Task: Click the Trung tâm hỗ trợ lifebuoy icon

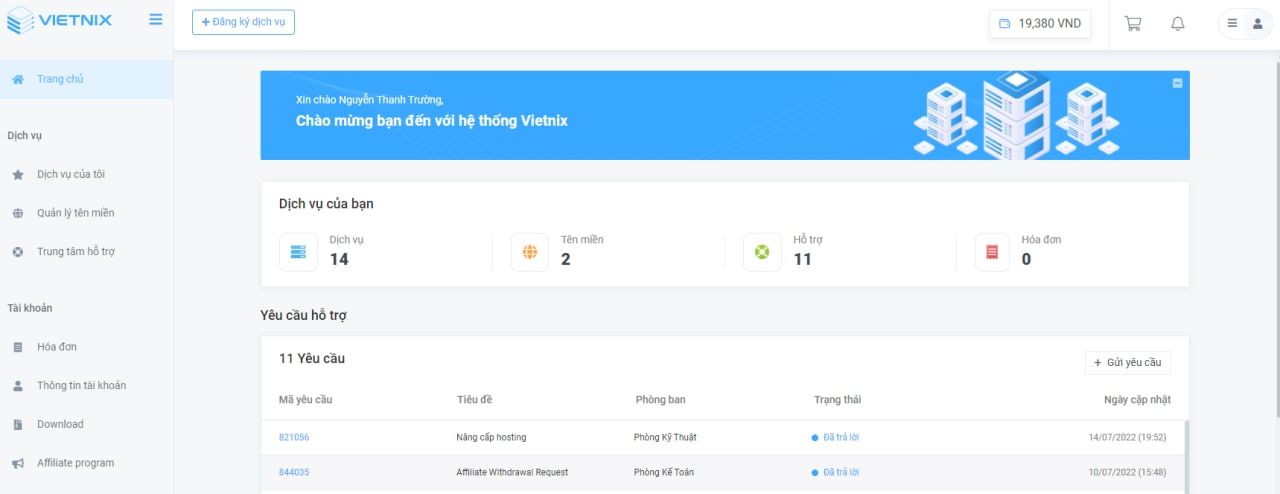Action: coord(17,252)
